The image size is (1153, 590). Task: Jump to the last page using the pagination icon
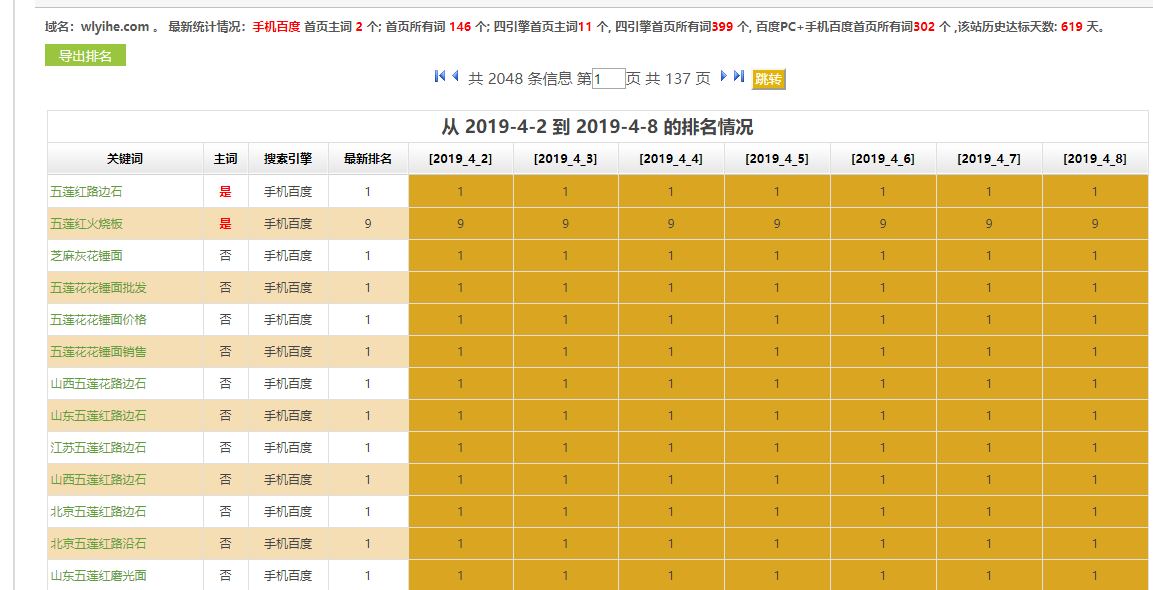coord(738,76)
